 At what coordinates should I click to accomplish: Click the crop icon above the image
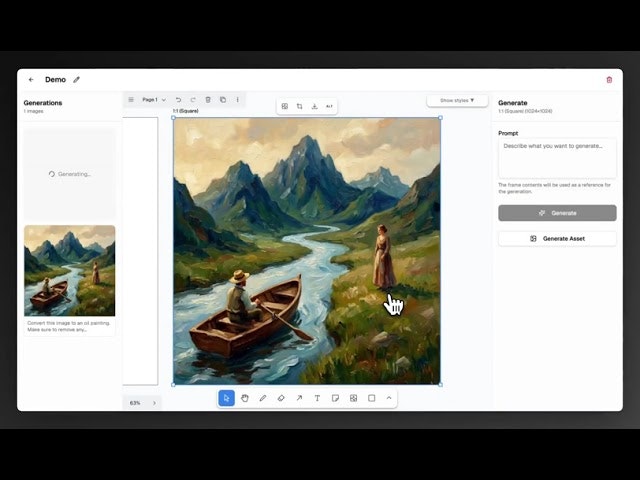tap(300, 106)
